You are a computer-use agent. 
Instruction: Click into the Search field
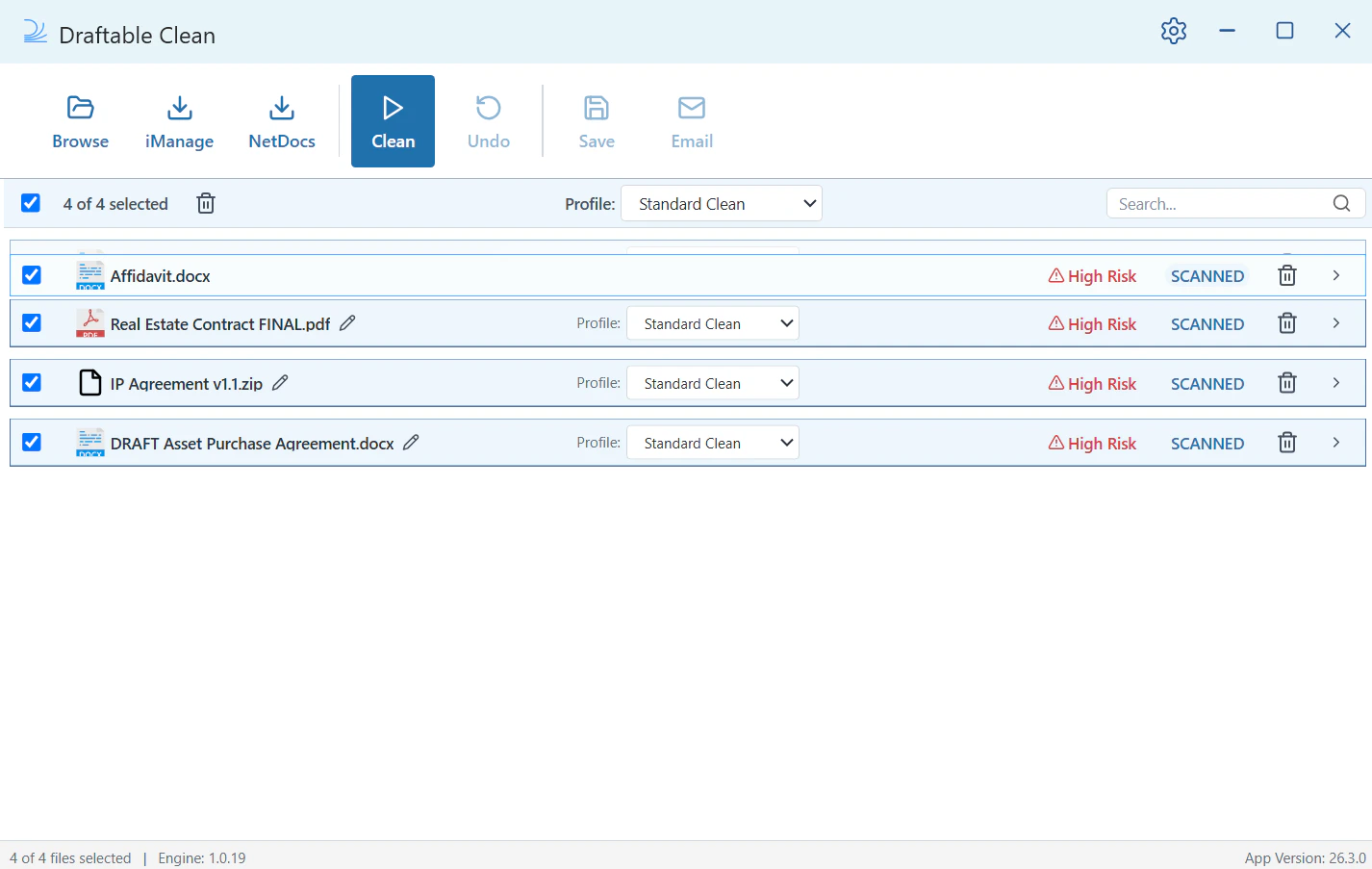1219,204
